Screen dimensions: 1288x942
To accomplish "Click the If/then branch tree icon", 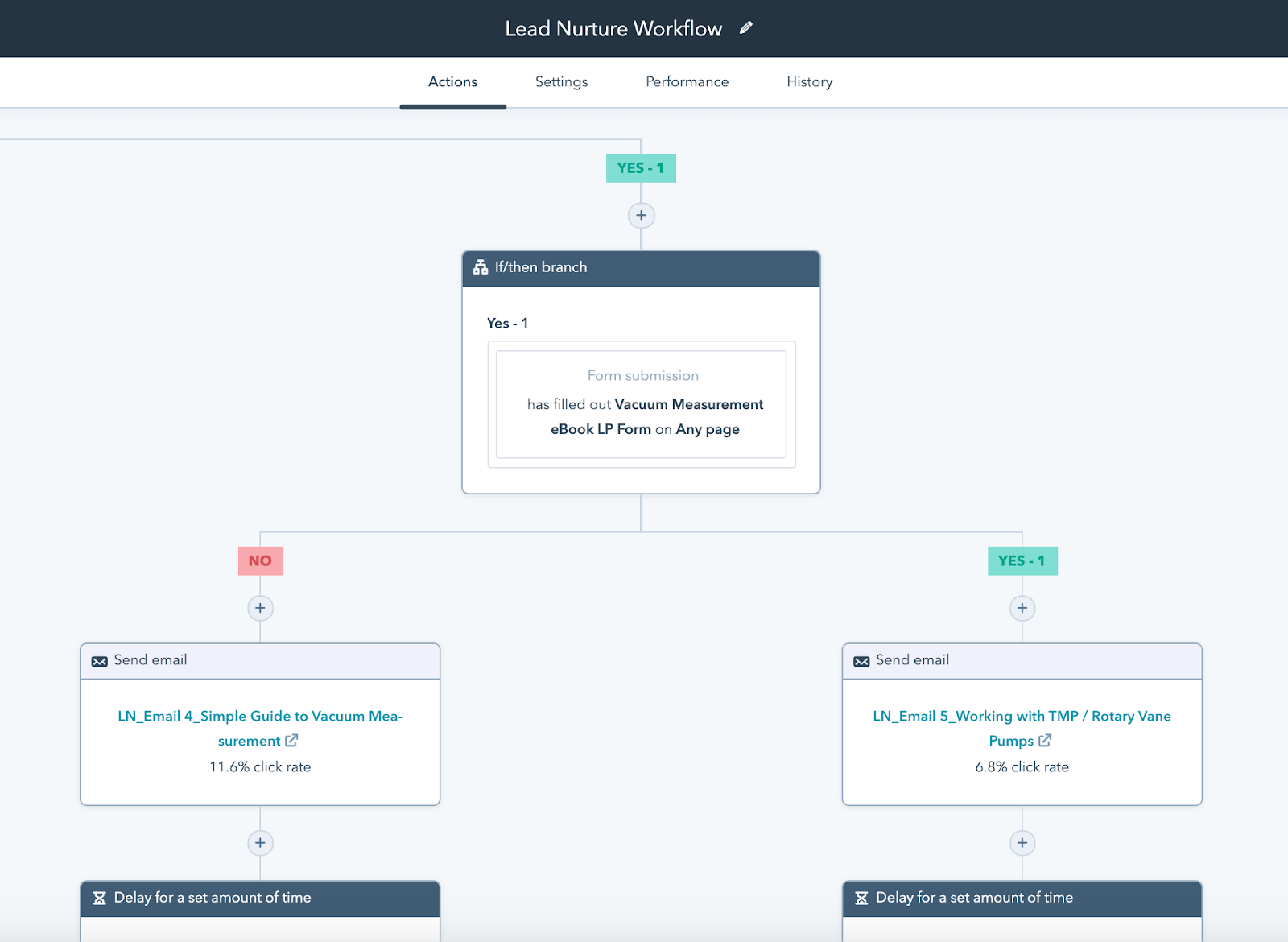I will click(481, 267).
